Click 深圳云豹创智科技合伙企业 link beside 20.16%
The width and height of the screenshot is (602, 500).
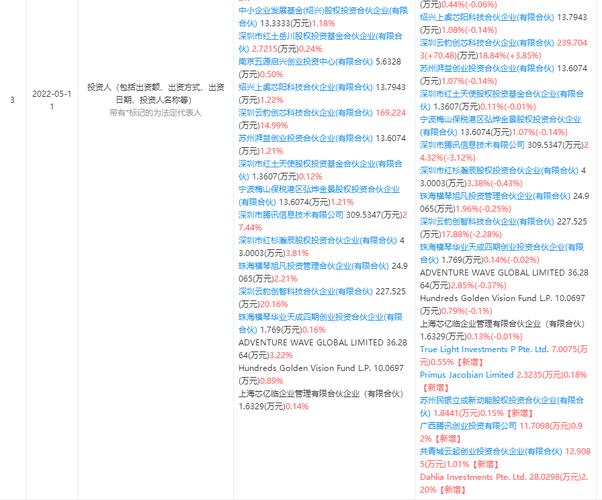click(x=305, y=291)
